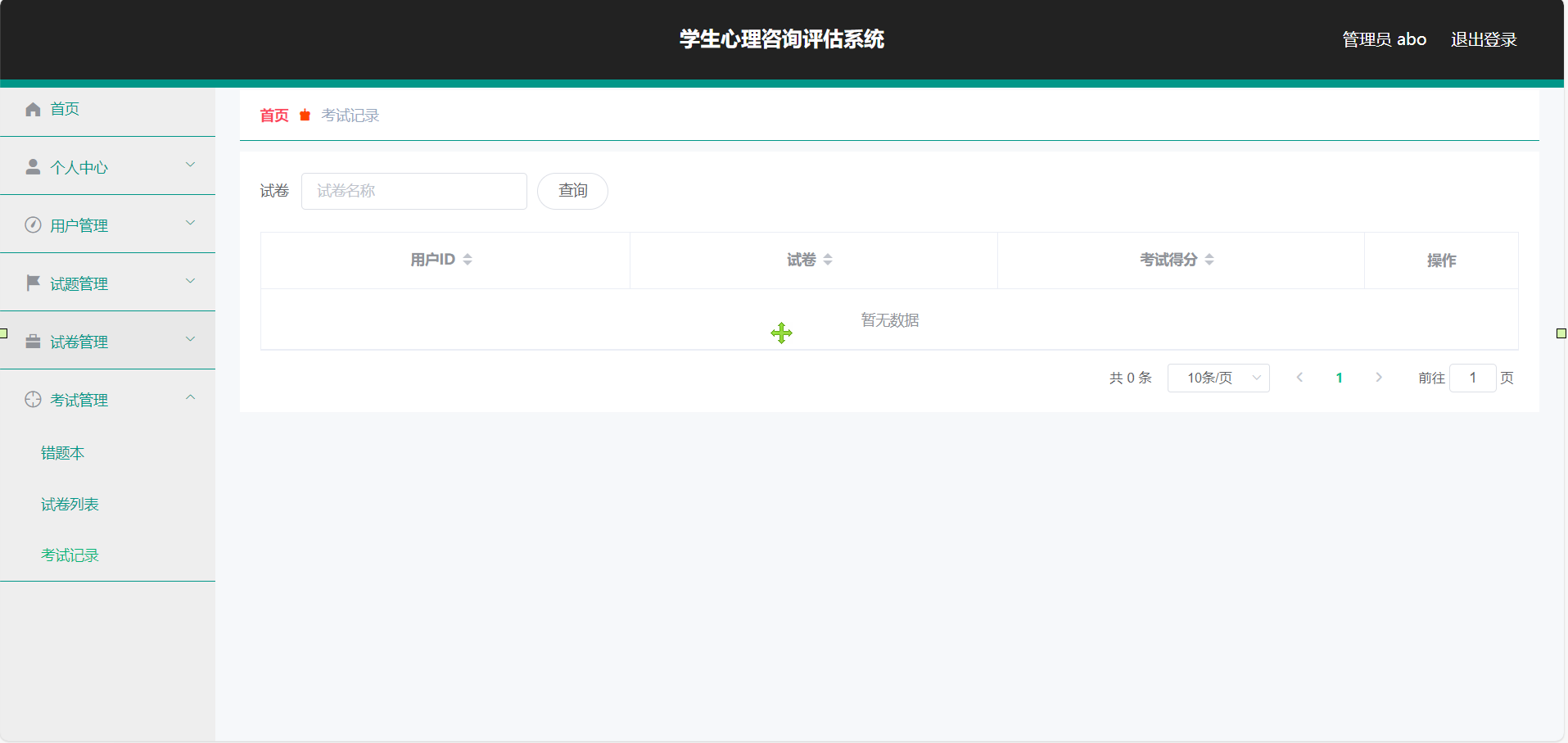
Task: Click the 暂无数据 empty table text
Action: (x=890, y=320)
